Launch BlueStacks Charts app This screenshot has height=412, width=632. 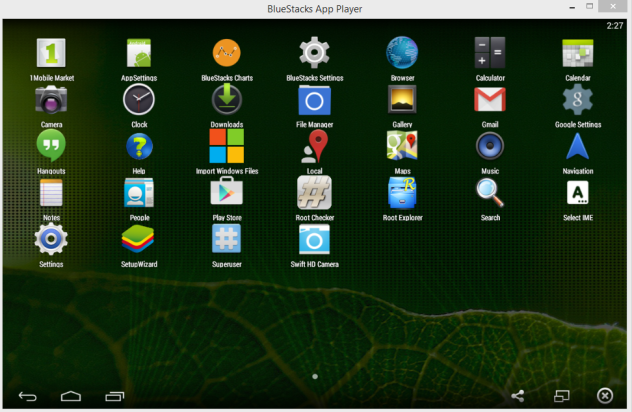pyautogui.click(x=227, y=53)
